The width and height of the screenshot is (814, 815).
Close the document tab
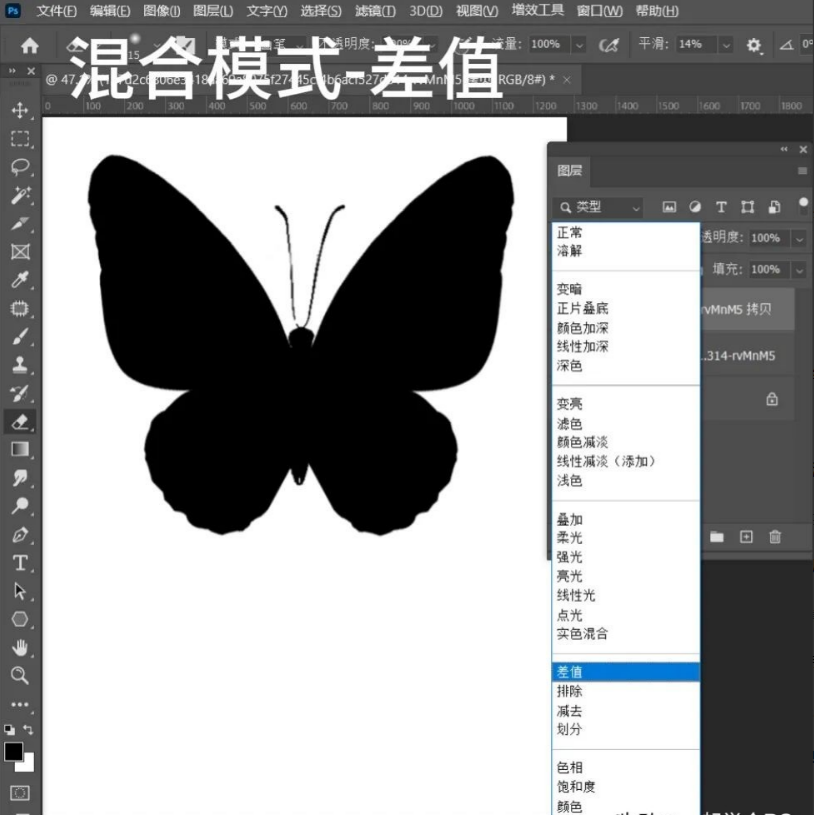pyautogui.click(x=567, y=80)
